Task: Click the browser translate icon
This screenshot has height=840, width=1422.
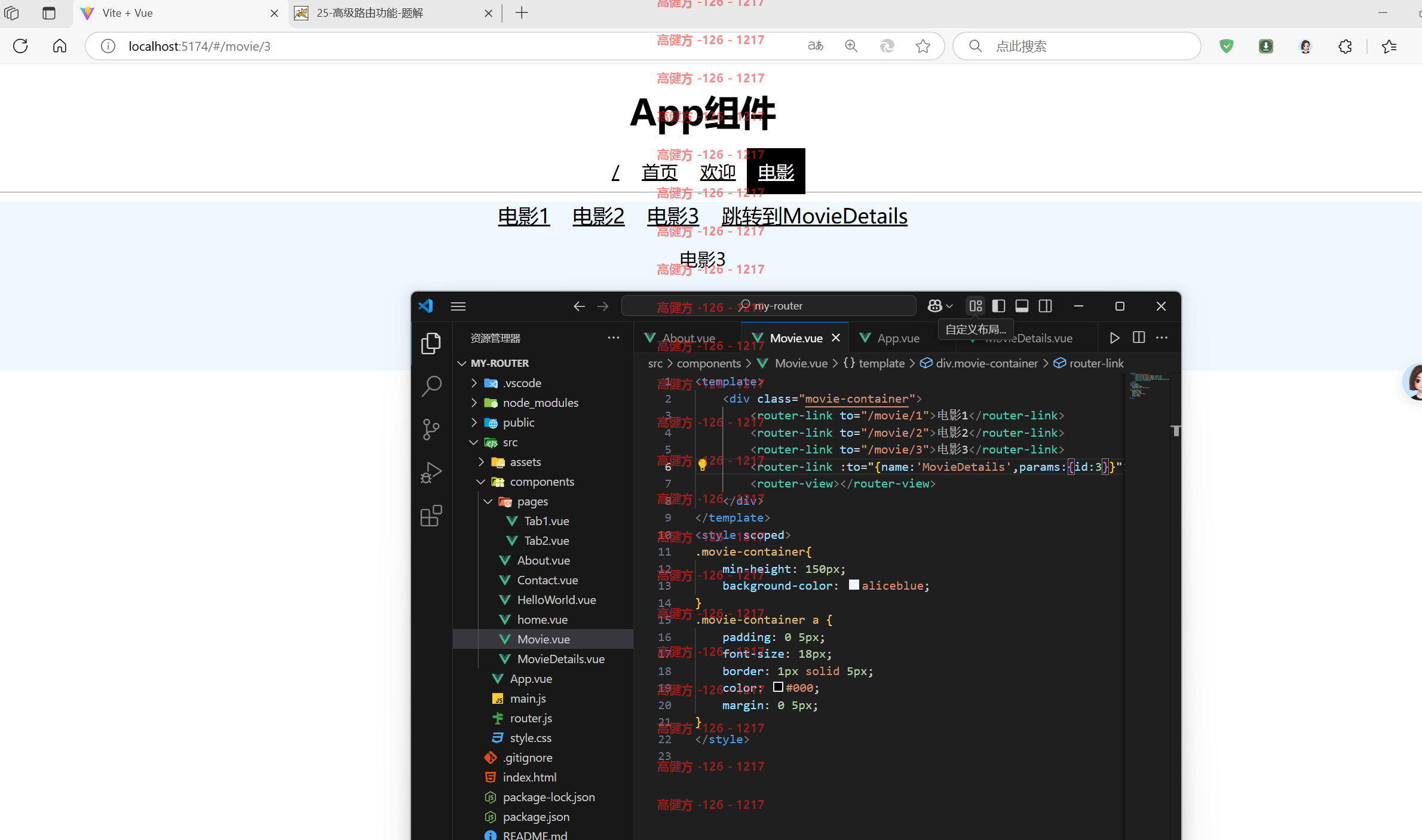Action: (816, 46)
